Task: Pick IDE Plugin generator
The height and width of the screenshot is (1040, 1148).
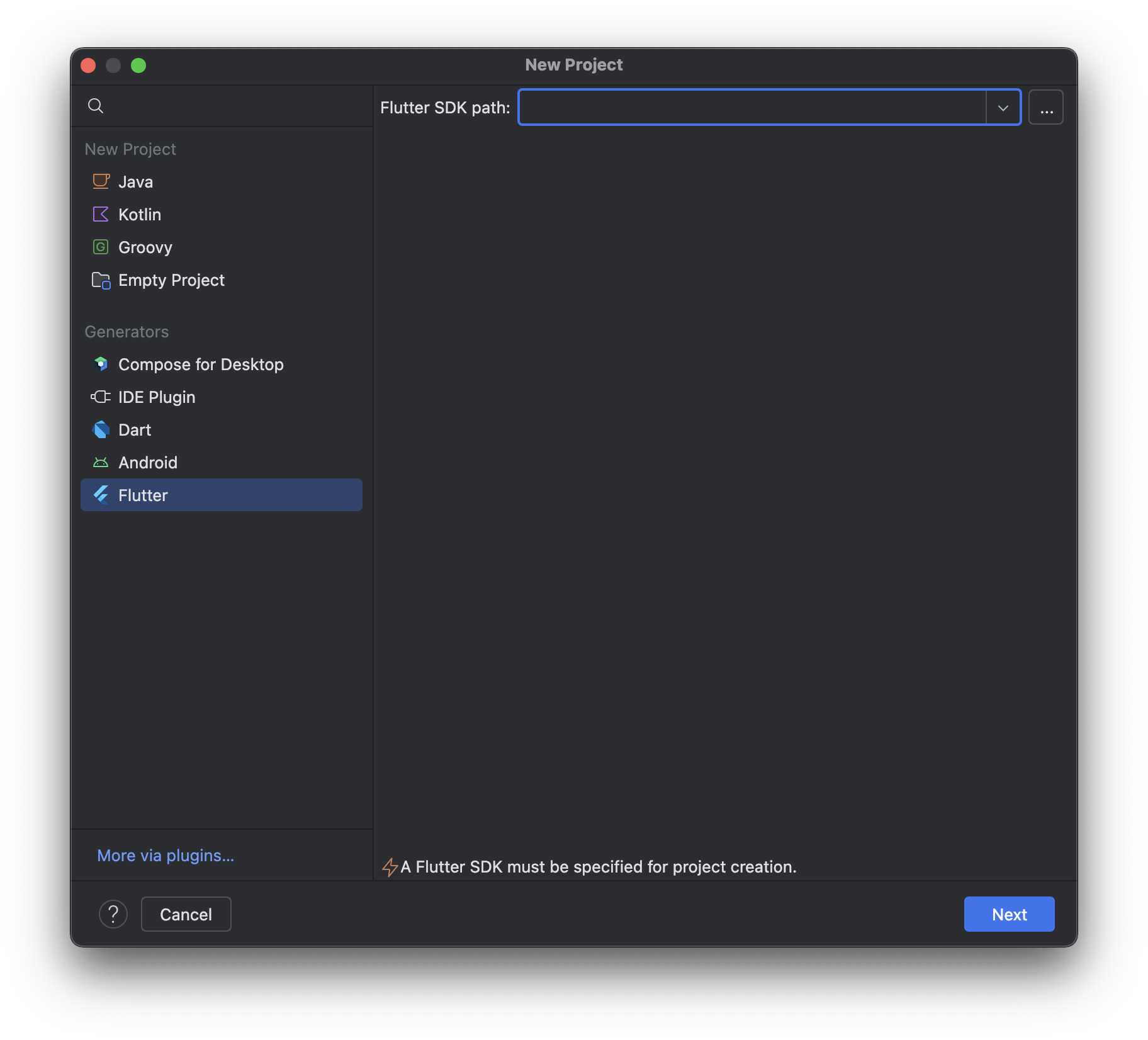Action: click(x=221, y=397)
